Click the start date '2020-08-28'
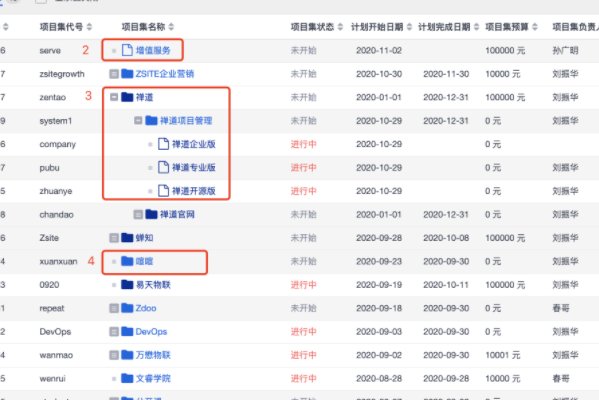 379,379
